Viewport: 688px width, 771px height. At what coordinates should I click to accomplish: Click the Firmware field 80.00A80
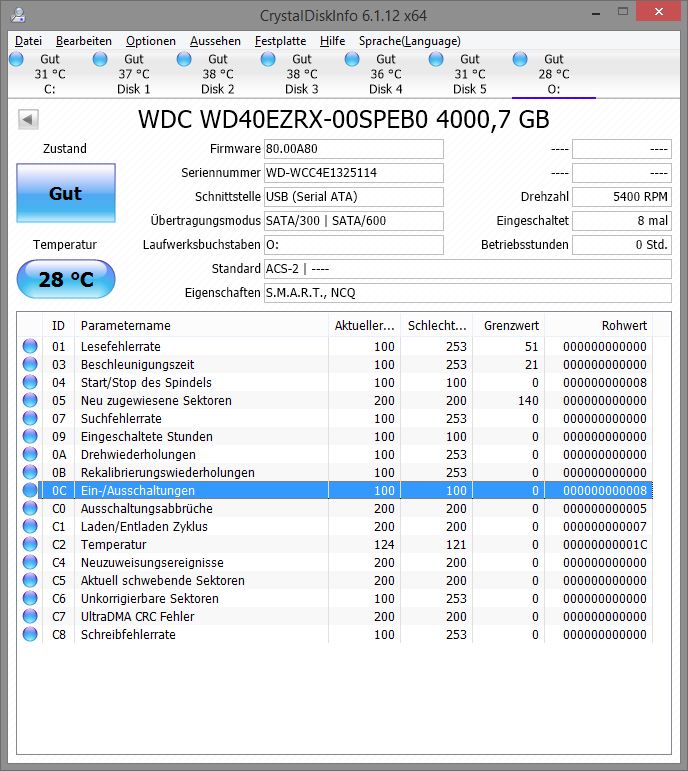354,149
